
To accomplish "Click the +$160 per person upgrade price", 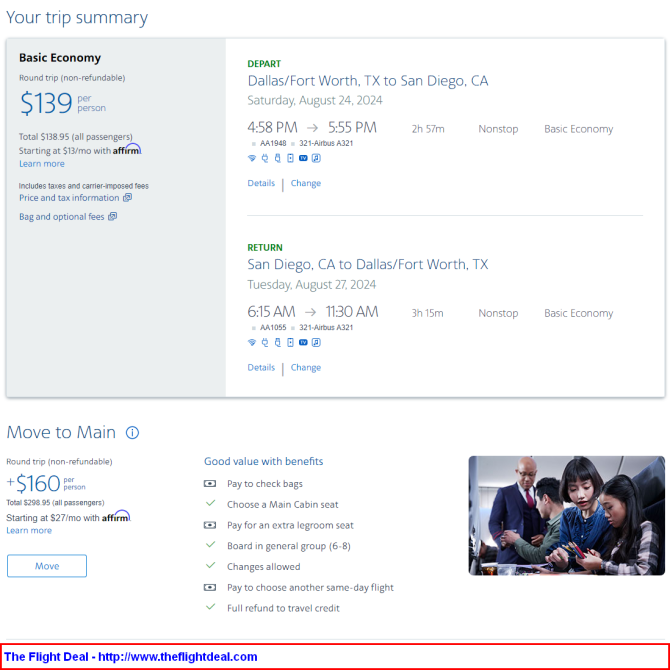I will [x=46, y=483].
